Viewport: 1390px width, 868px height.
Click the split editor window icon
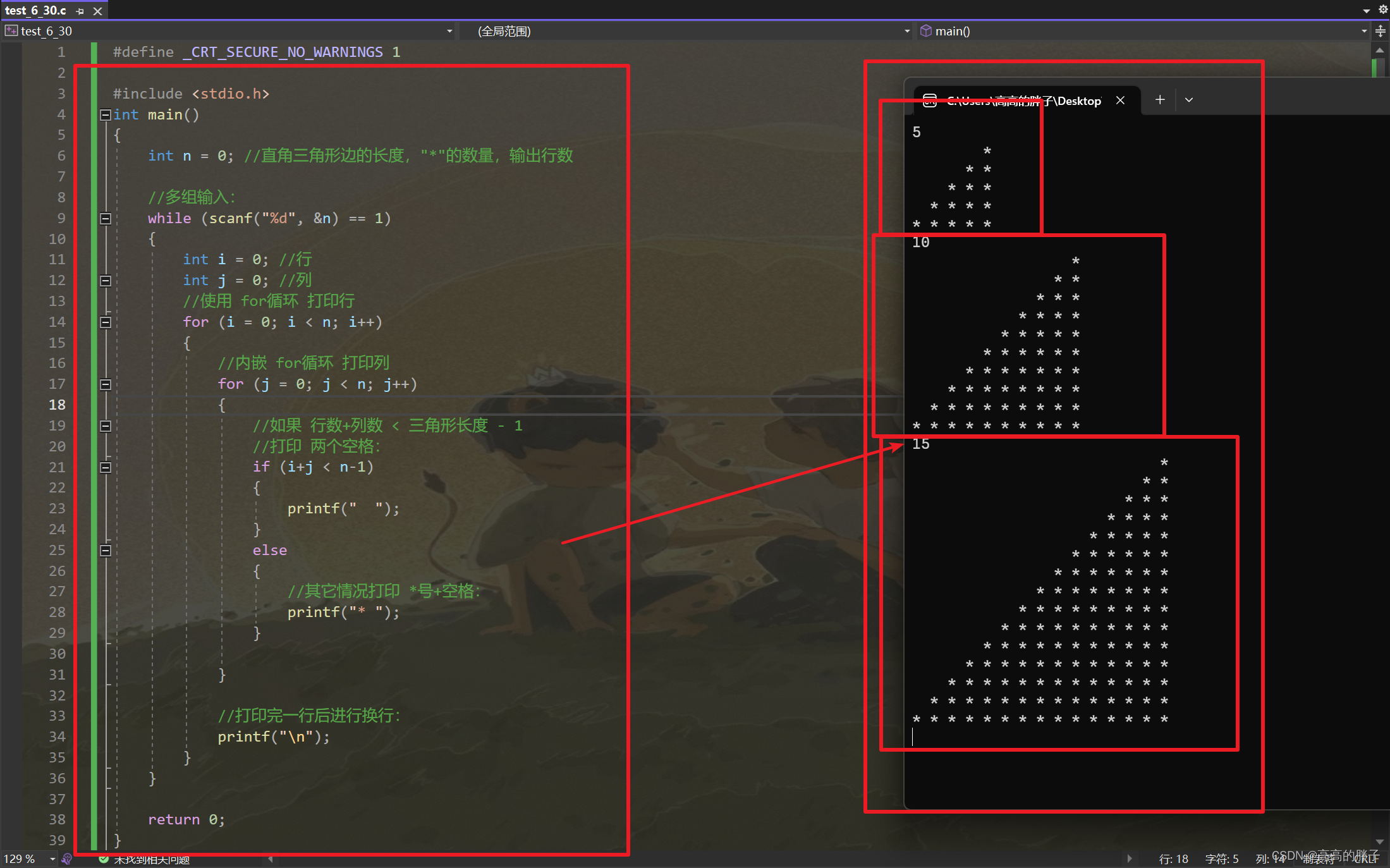(1381, 31)
